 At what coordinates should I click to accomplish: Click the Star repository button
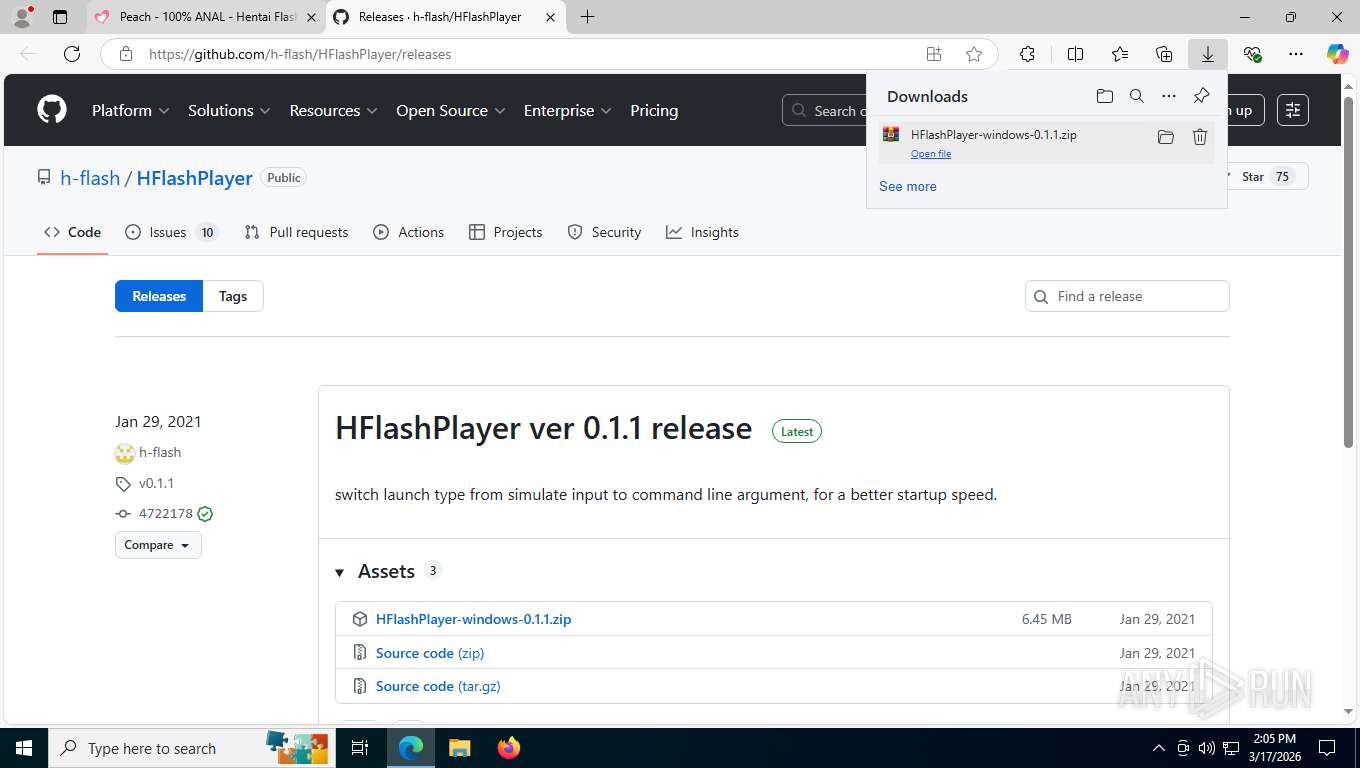click(1265, 176)
